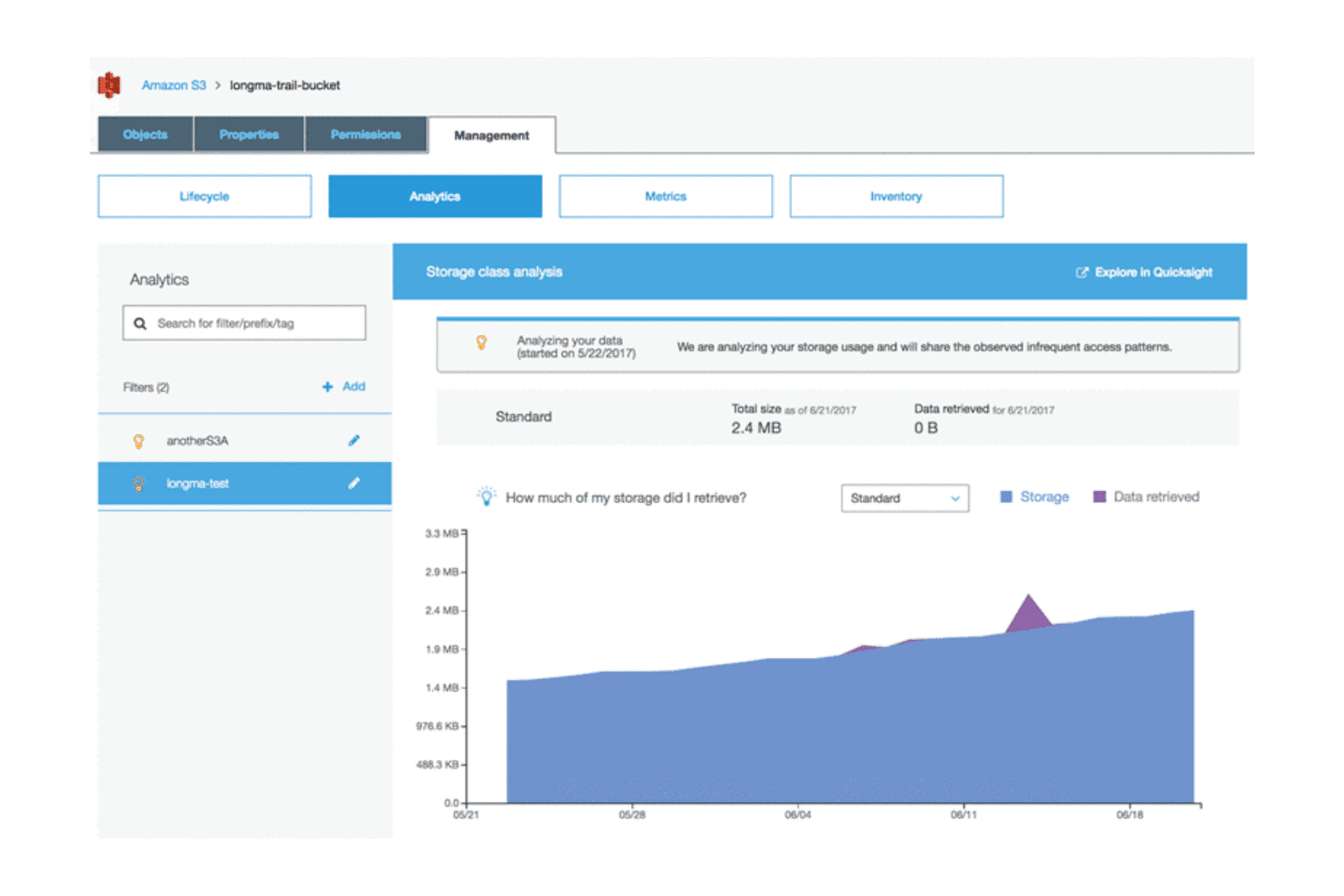Click the external link icon by Explore in Quicksight
Viewport: 1344px width, 896px height.
point(1082,272)
